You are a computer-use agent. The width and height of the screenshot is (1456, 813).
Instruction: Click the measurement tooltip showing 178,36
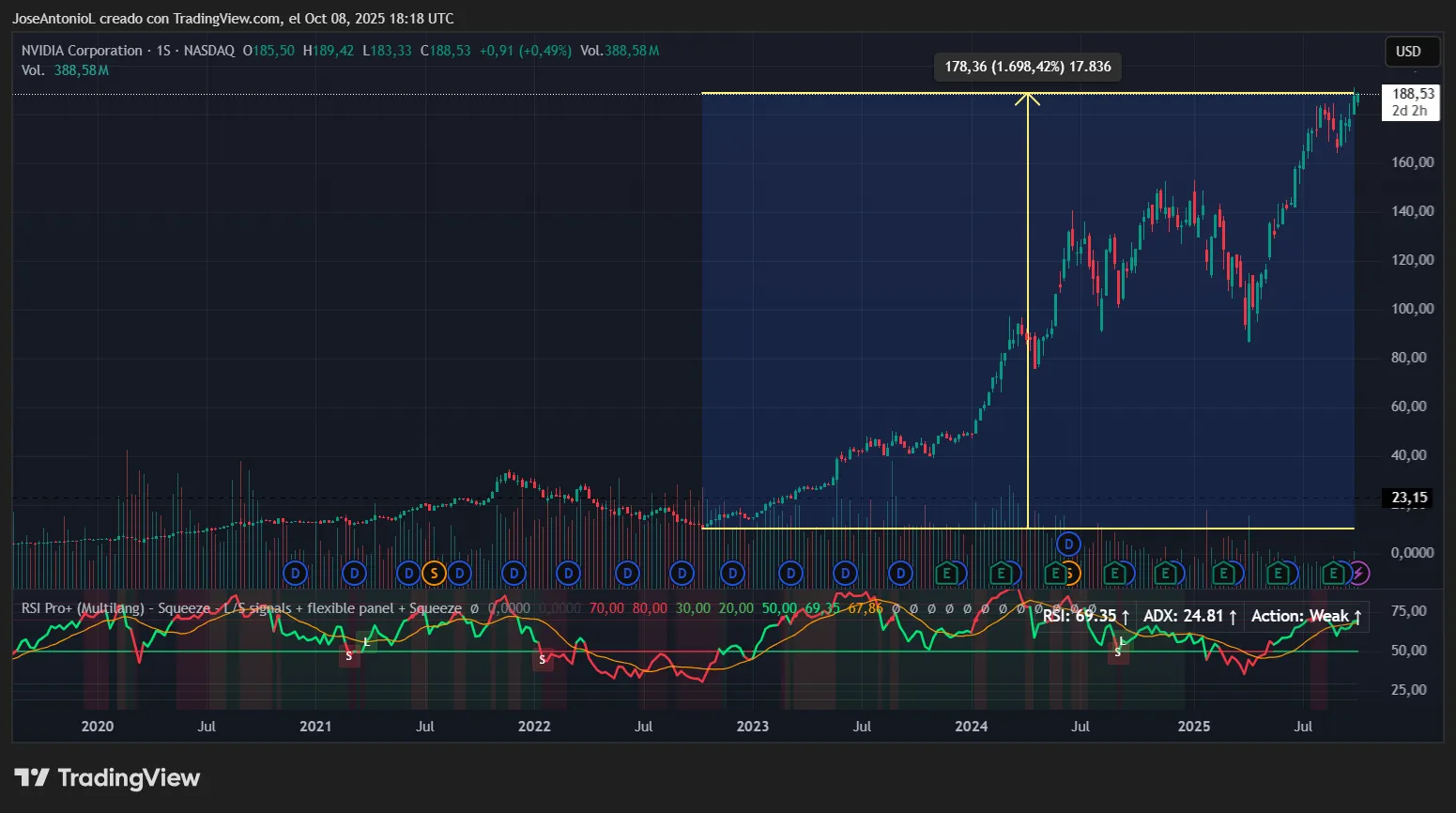(1027, 67)
